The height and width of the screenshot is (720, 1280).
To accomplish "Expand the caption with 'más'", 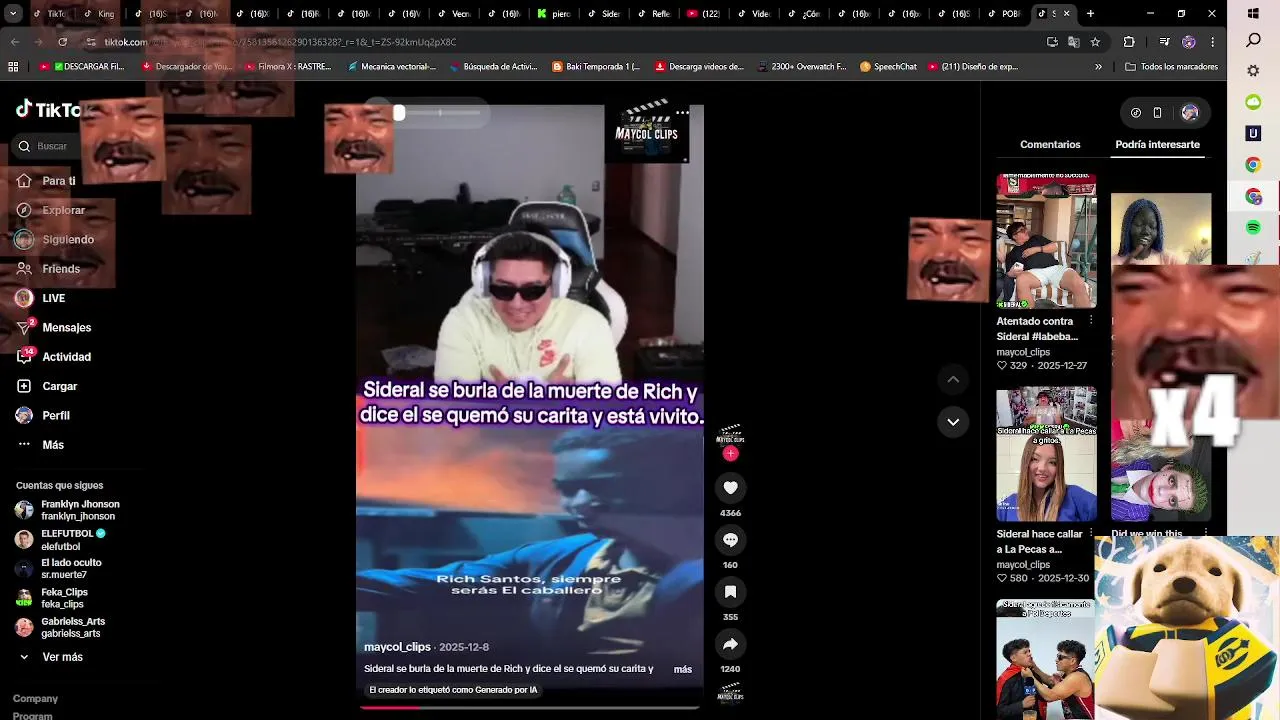I will coord(682,669).
